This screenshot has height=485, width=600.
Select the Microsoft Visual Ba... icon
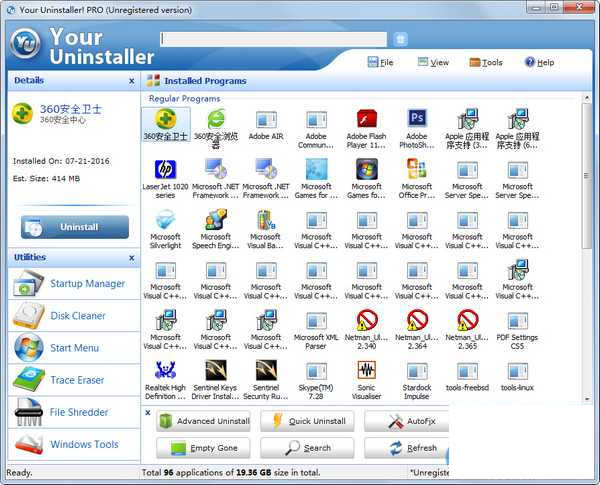[x=266, y=220]
